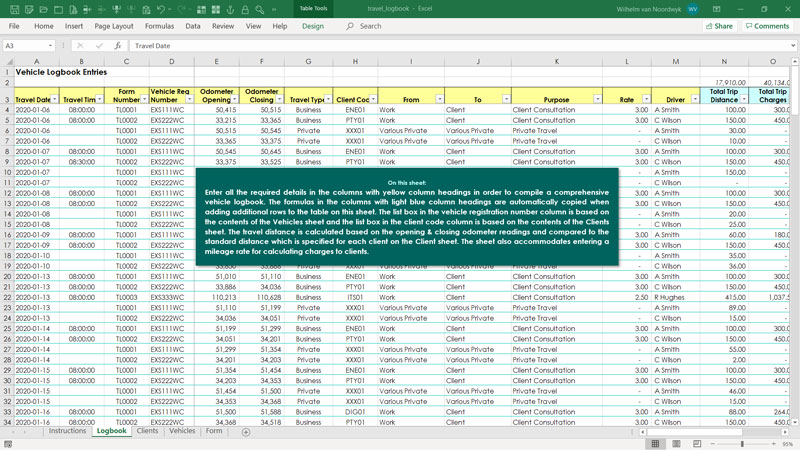The width and height of the screenshot is (800, 450).
Task: Click zoom in plus icon in status bar
Action: (773, 444)
